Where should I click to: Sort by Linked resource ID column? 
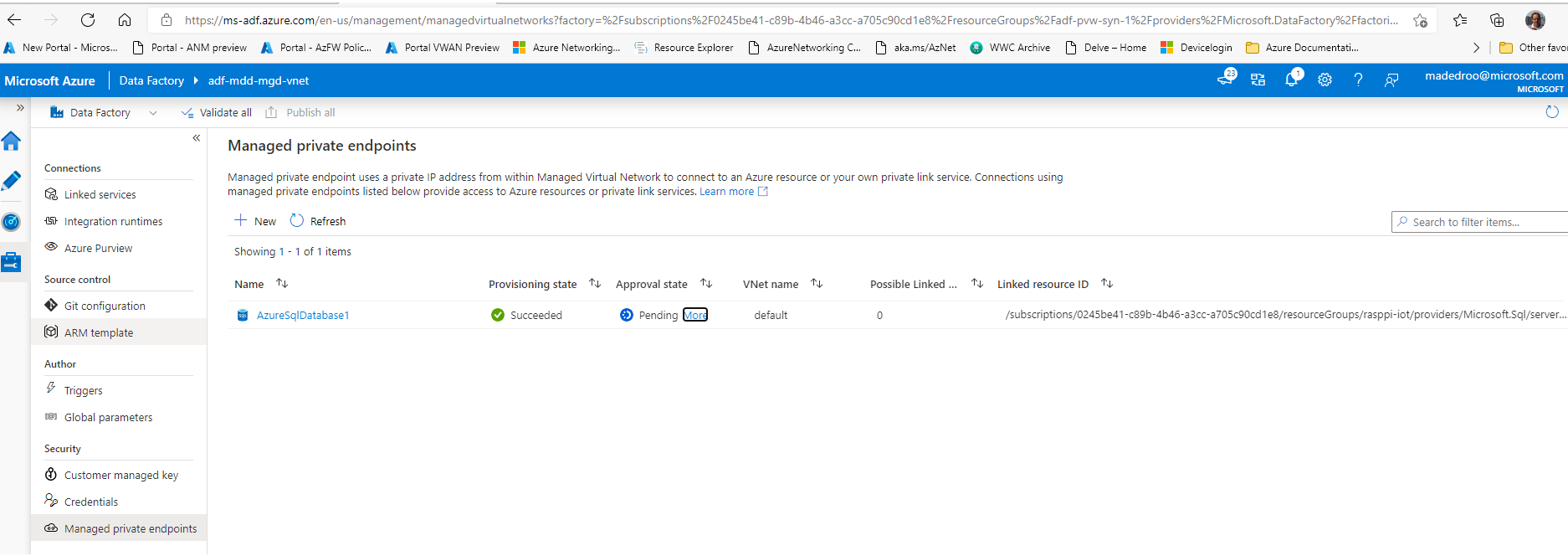(x=1107, y=284)
